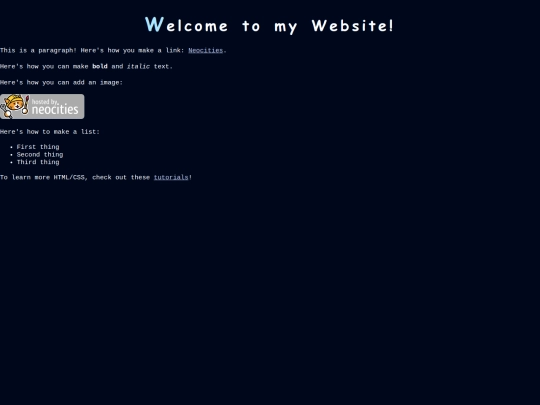Image resolution: width=540 pixels, height=405 pixels.
Task: Select the "First thing" list item
Action: (38, 147)
